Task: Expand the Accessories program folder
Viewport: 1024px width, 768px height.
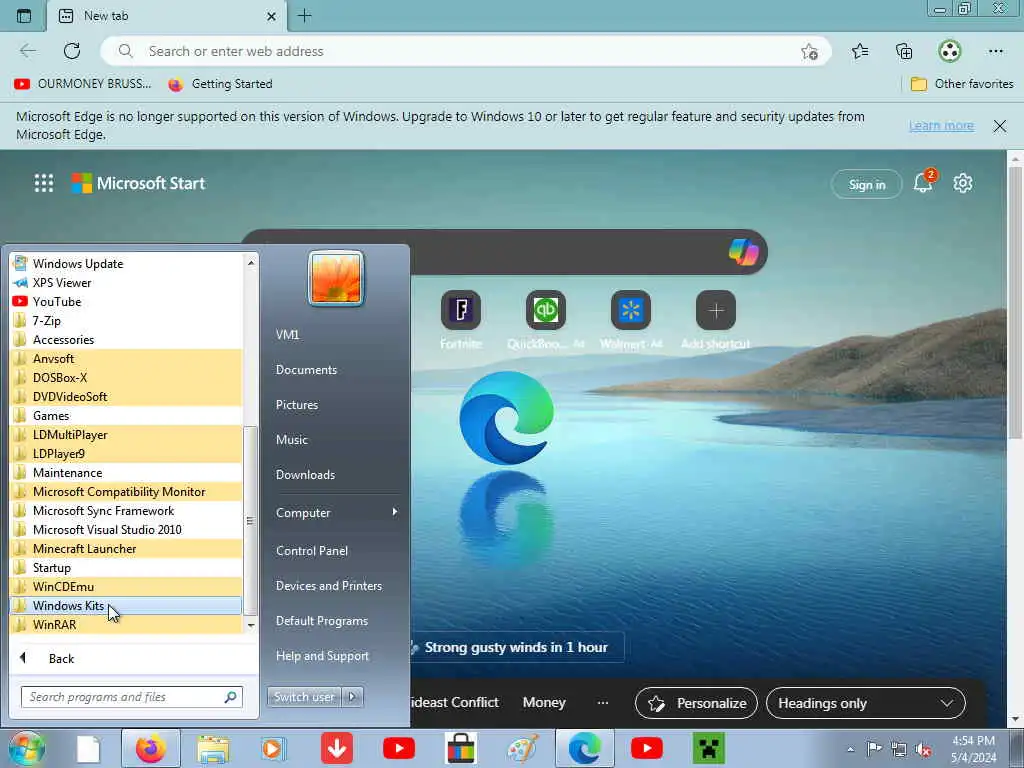Action: (127, 340)
